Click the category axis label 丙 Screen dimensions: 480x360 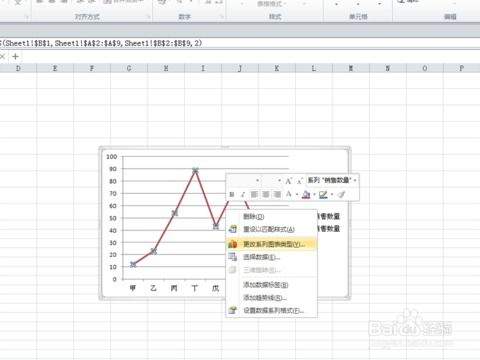tap(174, 288)
